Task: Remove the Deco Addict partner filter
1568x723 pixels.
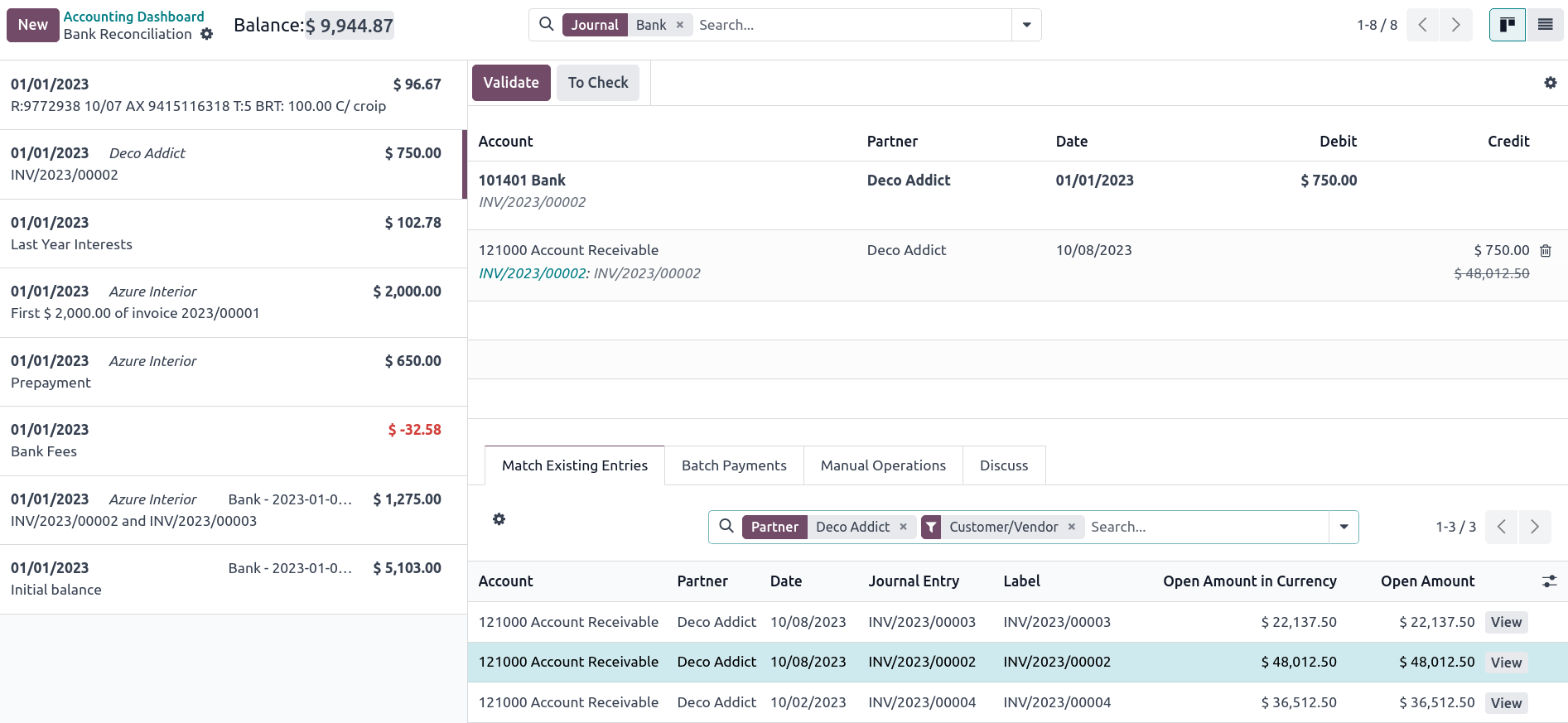Action: 903,527
